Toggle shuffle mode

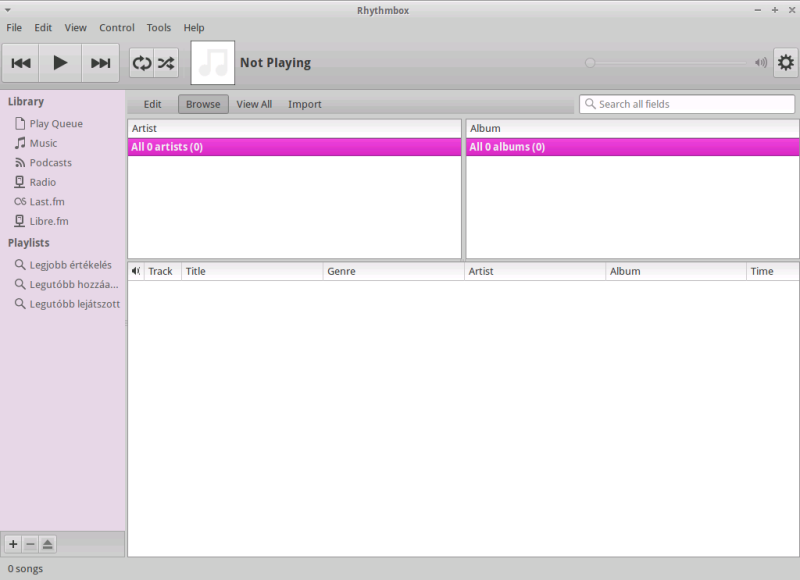166,63
